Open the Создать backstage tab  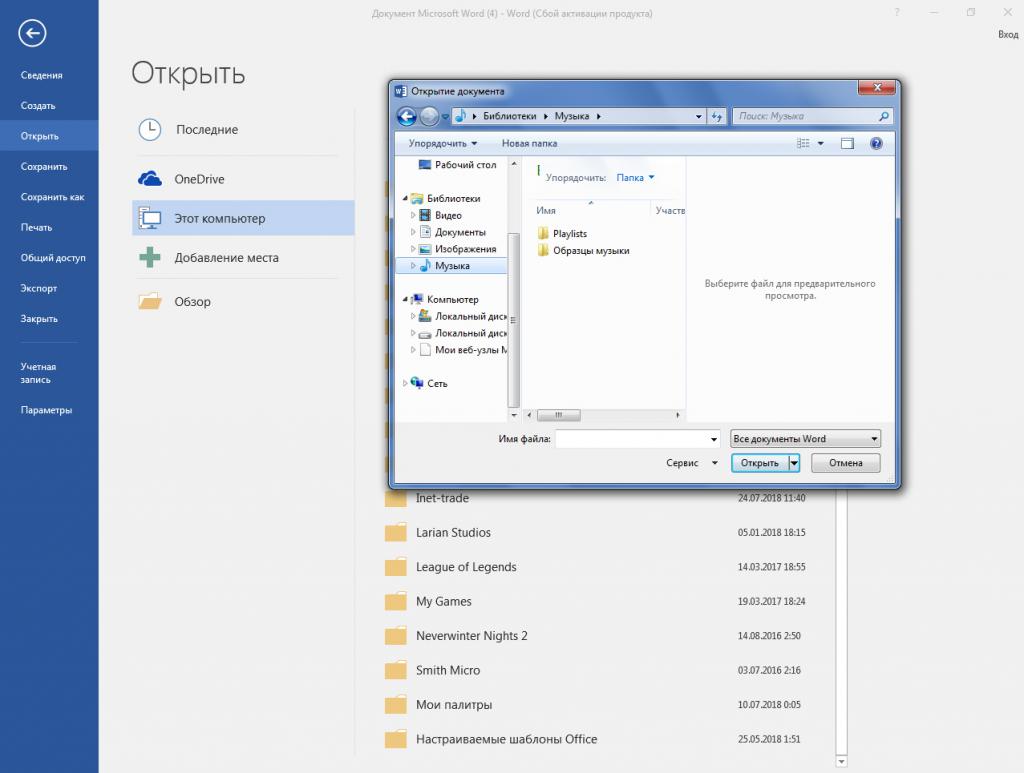pos(38,106)
